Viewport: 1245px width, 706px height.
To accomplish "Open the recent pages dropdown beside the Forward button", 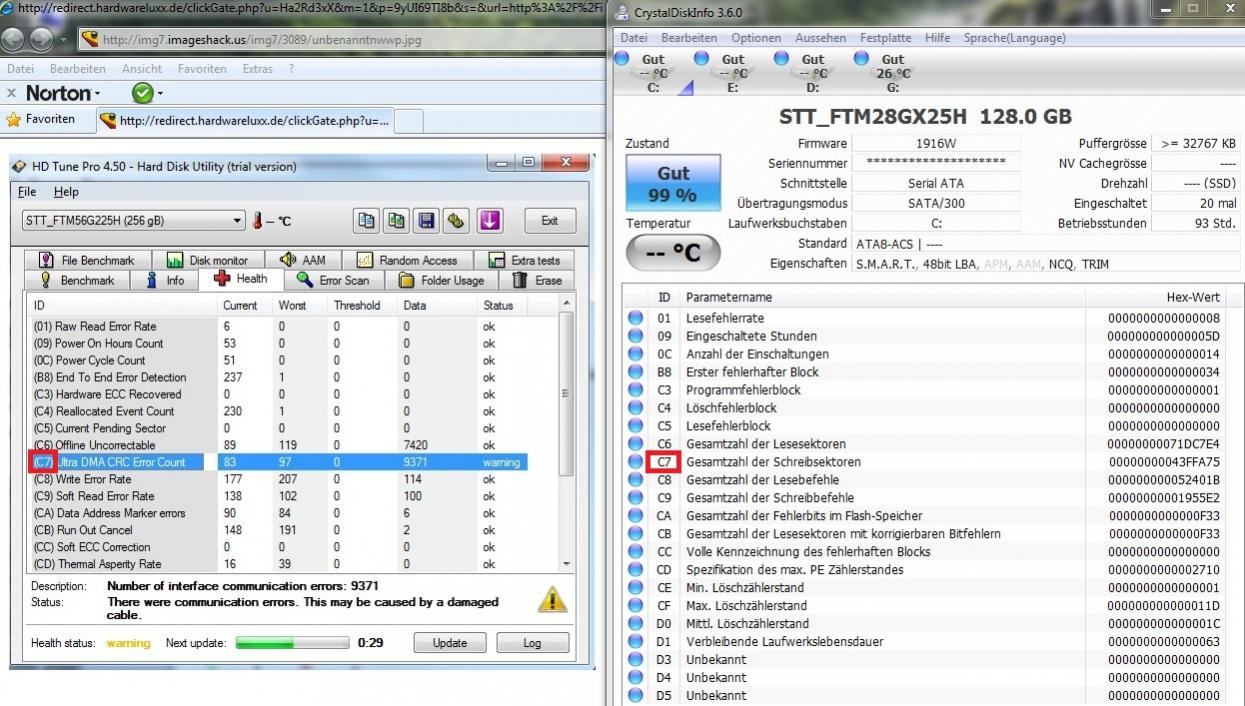I will [x=65, y=40].
